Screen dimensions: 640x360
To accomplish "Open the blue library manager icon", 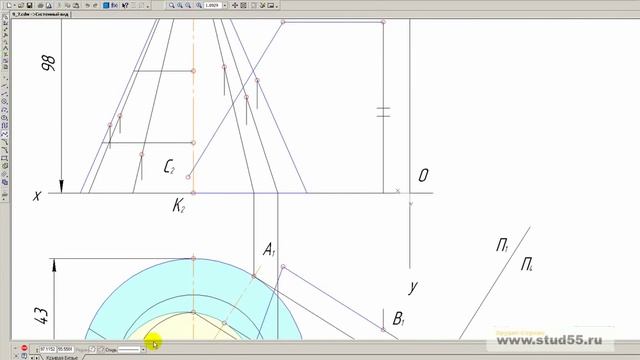I will pyautogui.click(x=106, y=5).
